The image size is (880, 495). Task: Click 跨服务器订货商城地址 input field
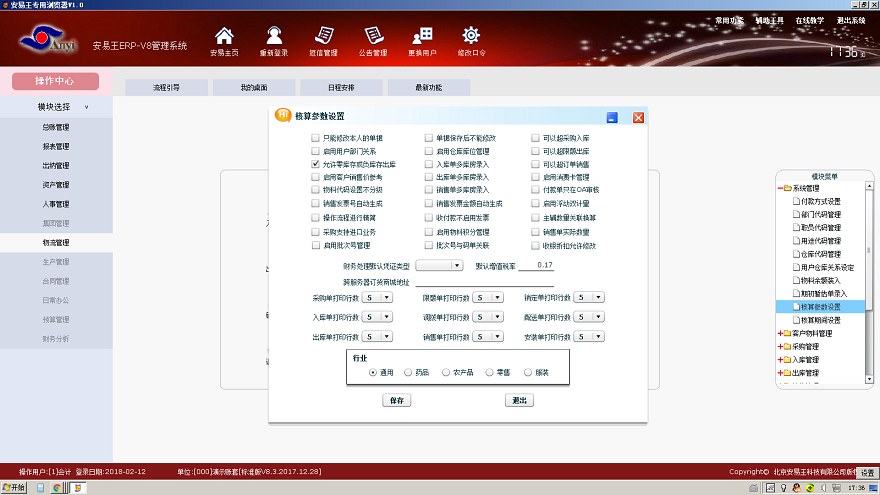485,282
